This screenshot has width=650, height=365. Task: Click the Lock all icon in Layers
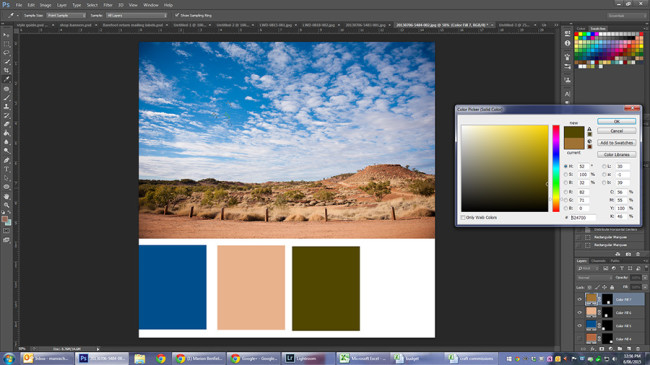click(612, 287)
